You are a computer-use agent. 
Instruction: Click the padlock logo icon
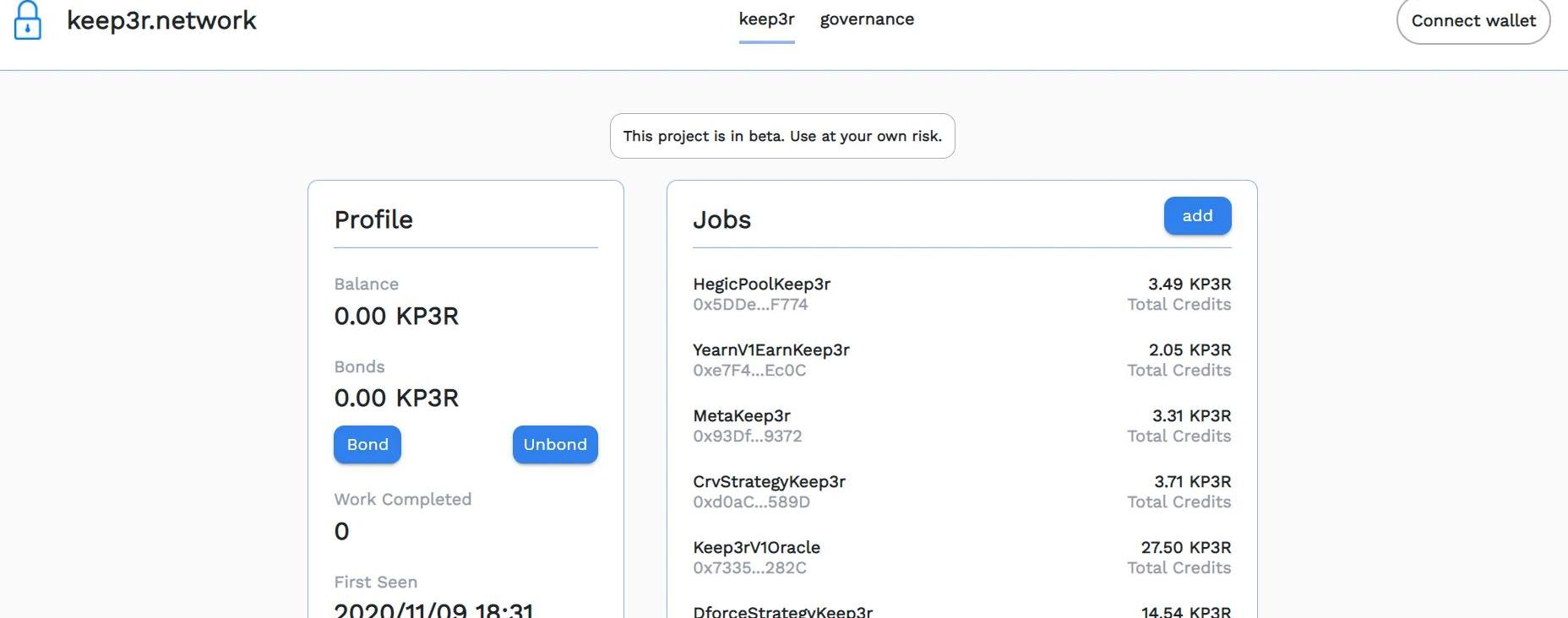pyautogui.click(x=28, y=20)
